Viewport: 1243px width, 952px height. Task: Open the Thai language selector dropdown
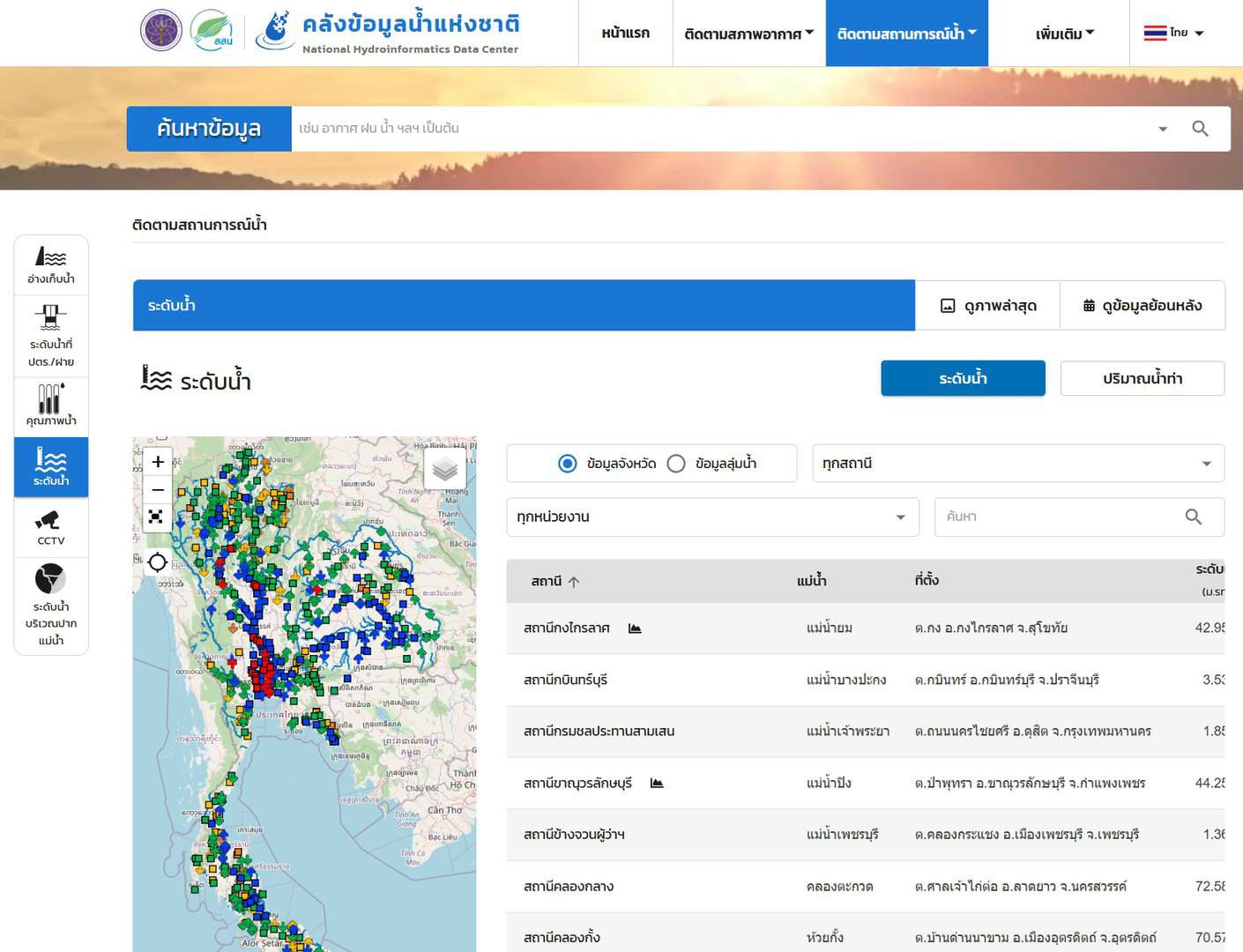[1173, 33]
